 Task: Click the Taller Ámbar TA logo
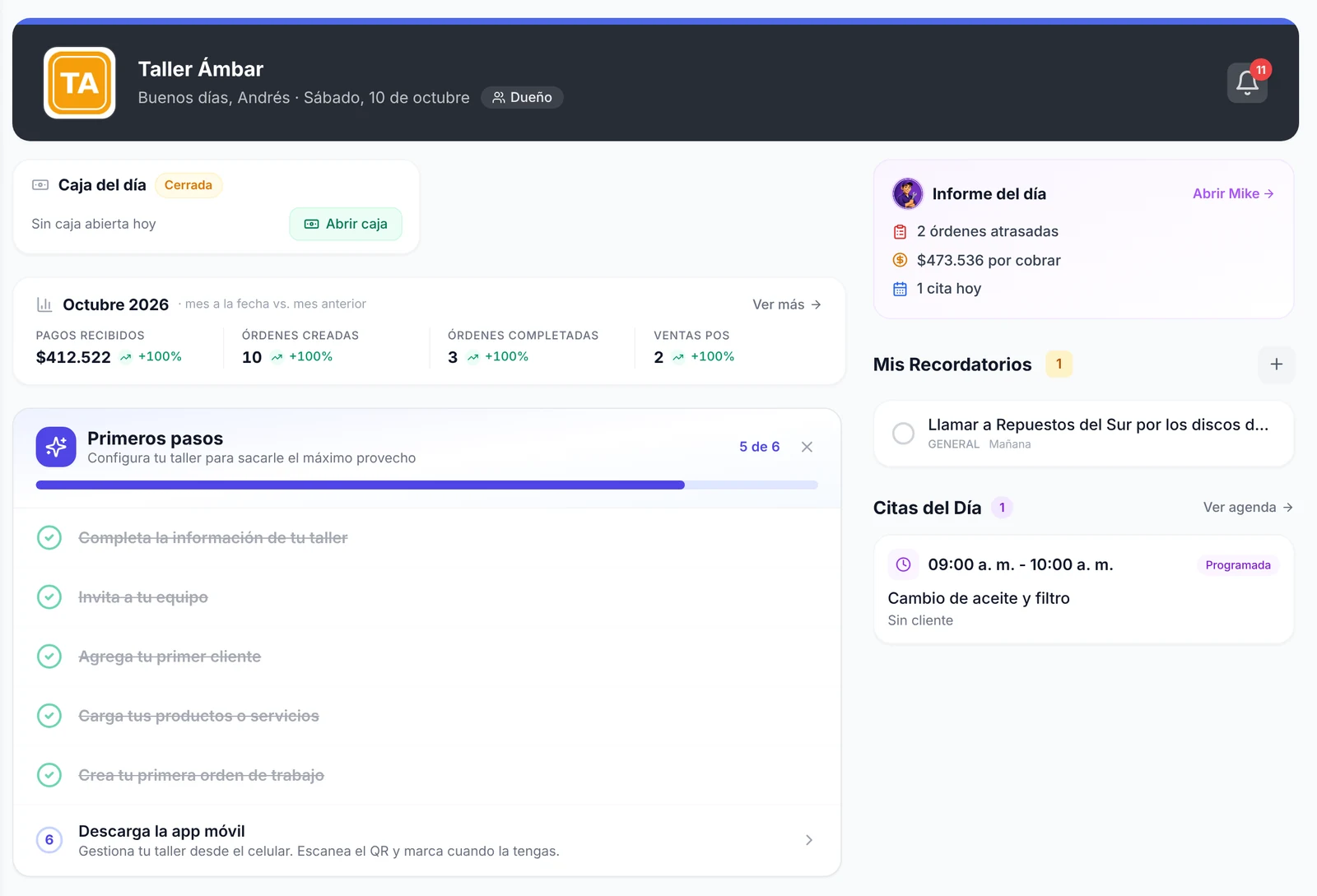80,83
